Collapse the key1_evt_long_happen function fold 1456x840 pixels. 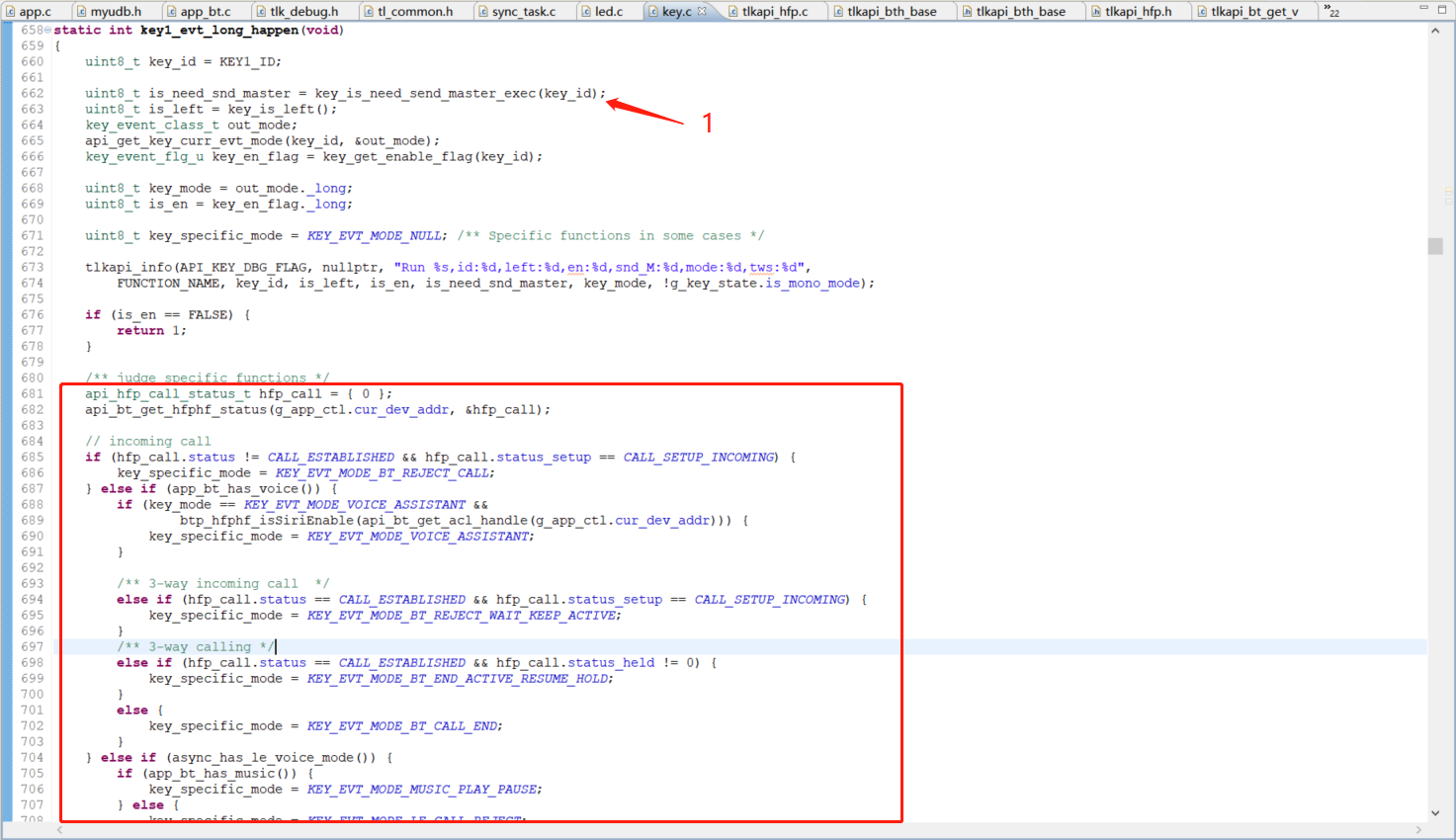tap(48, 31)
